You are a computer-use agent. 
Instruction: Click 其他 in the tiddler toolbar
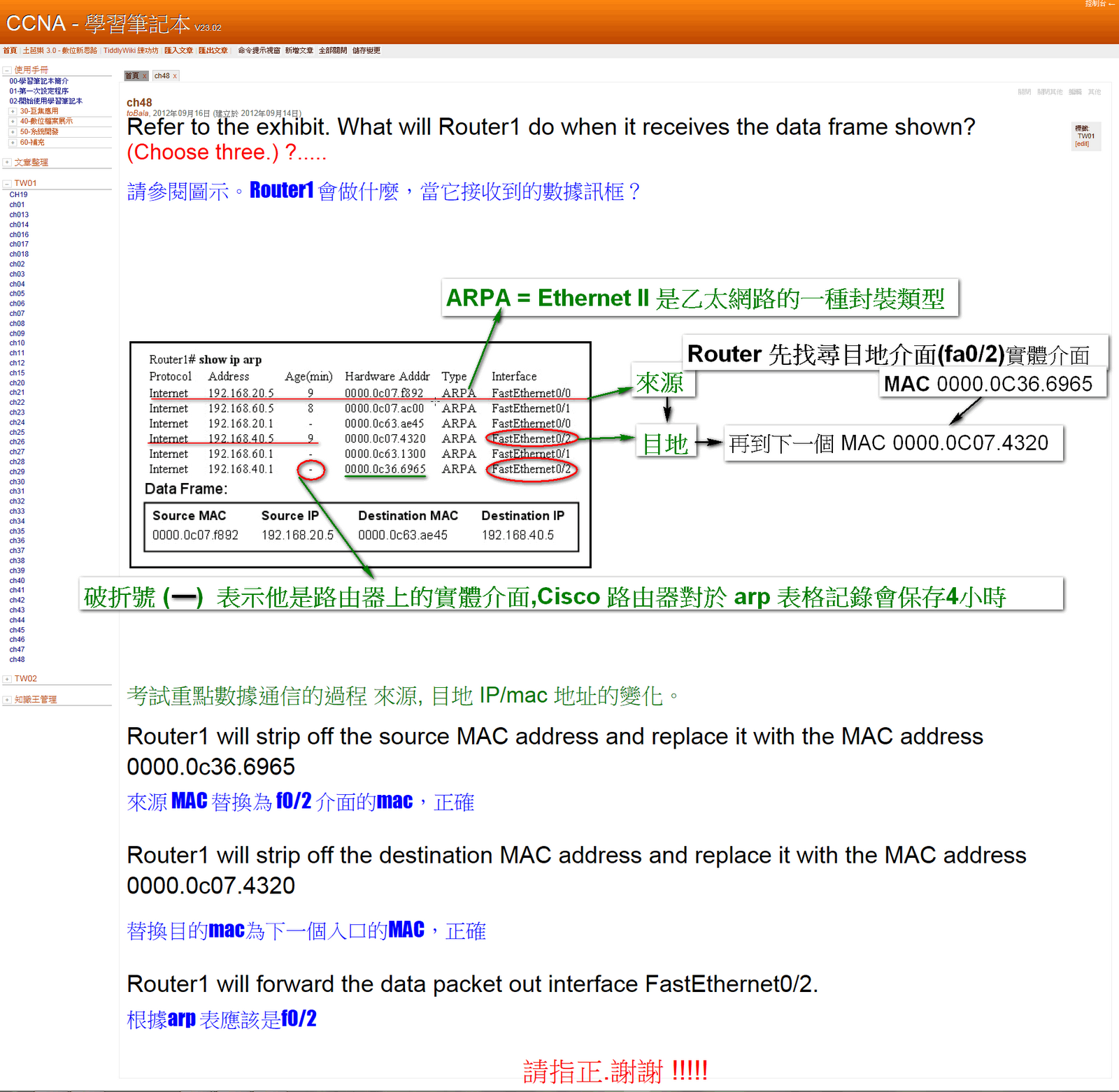[1095, 92]
